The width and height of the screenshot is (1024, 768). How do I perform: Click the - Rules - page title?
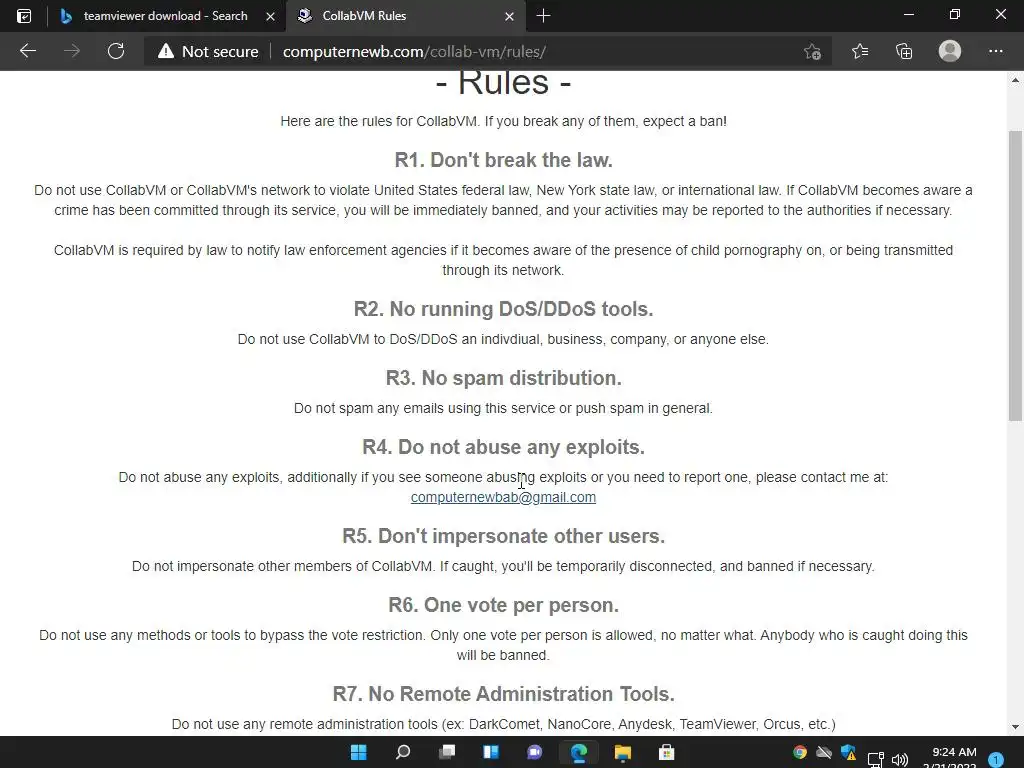[503, 83]
